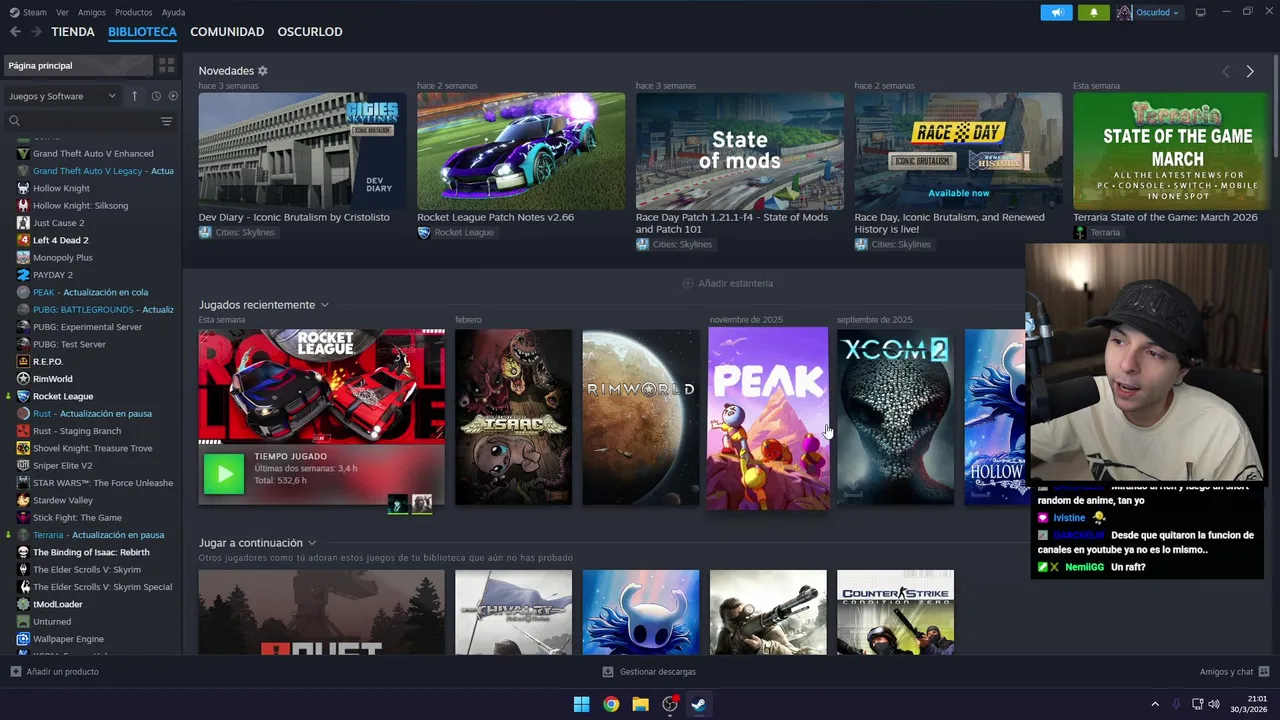The height and width of the screenshot is (720, 1280).
Task: Select Grand Theft Auto V Enhanced in library
Action: pyautogui.click(x=92, y=154)
